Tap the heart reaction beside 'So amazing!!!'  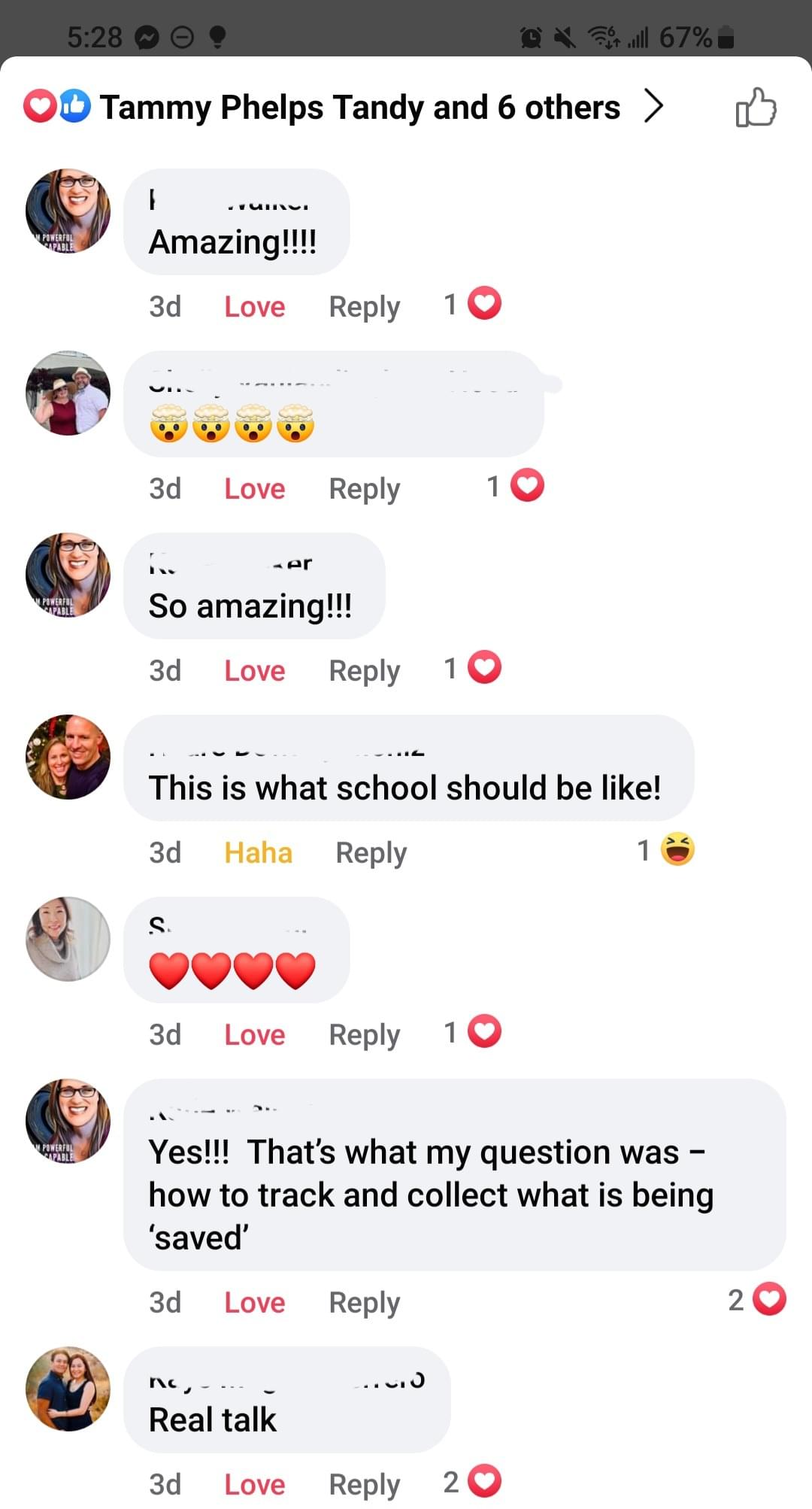coord(484,668)
